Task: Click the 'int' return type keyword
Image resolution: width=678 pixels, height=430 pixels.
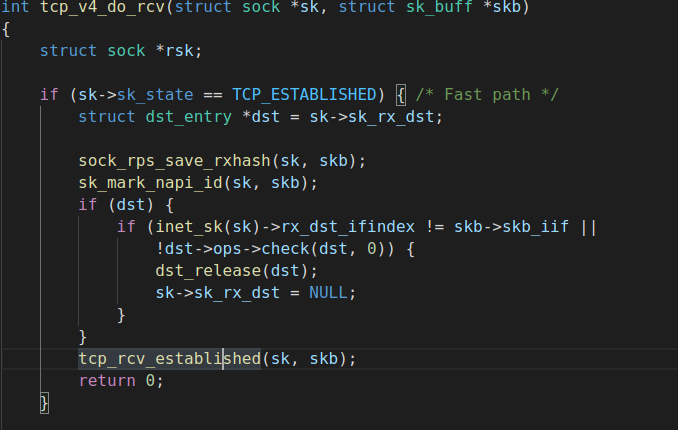Action: click(16, 7)
